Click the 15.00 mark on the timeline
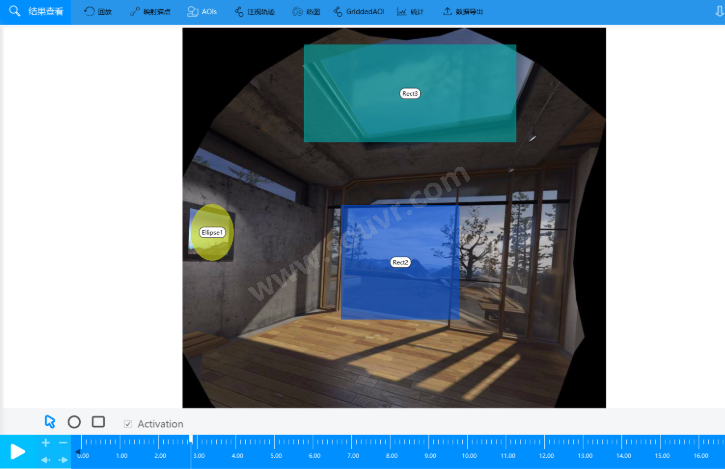Image resolution: width=725 pixels, height=469 pixels. (662, 456)
